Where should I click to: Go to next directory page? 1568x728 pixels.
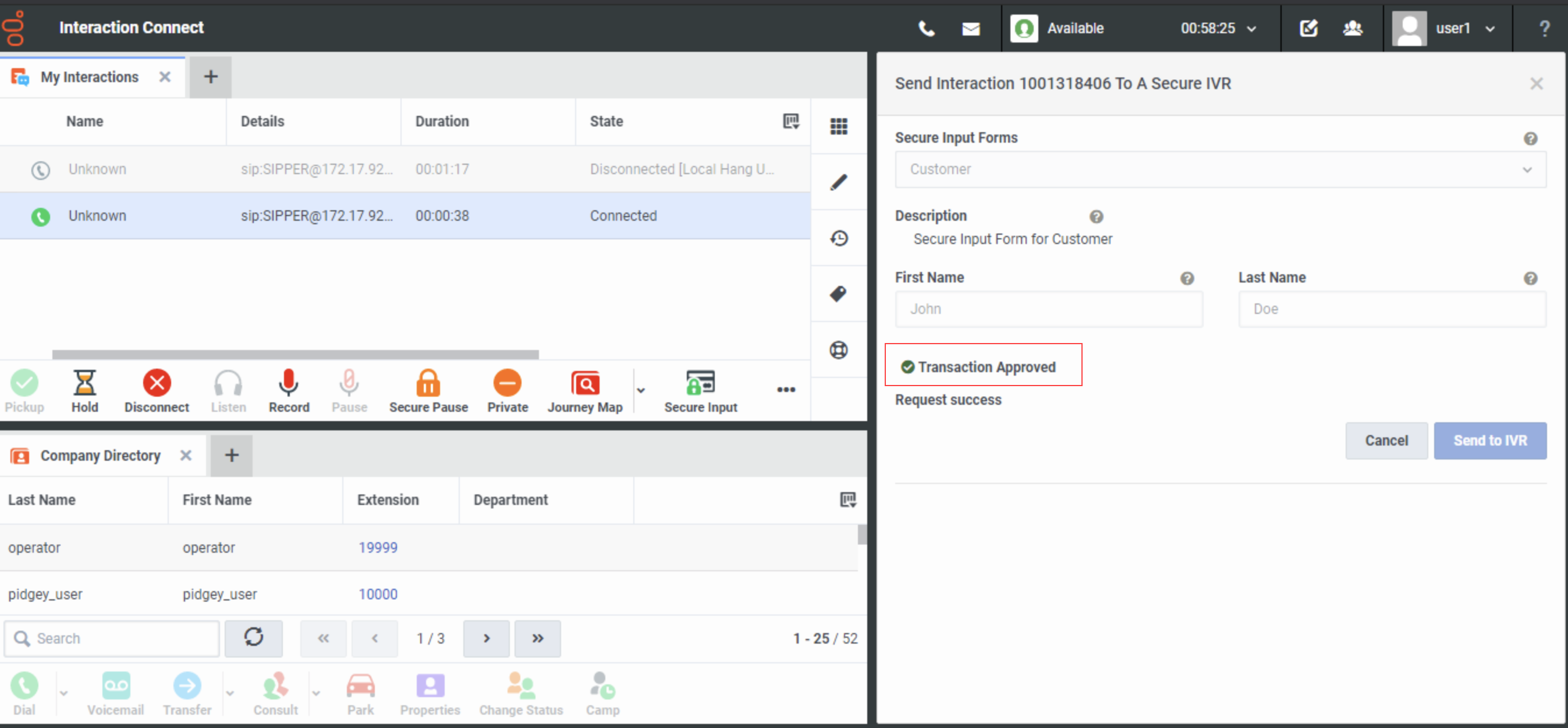click(x=486, y=638)
